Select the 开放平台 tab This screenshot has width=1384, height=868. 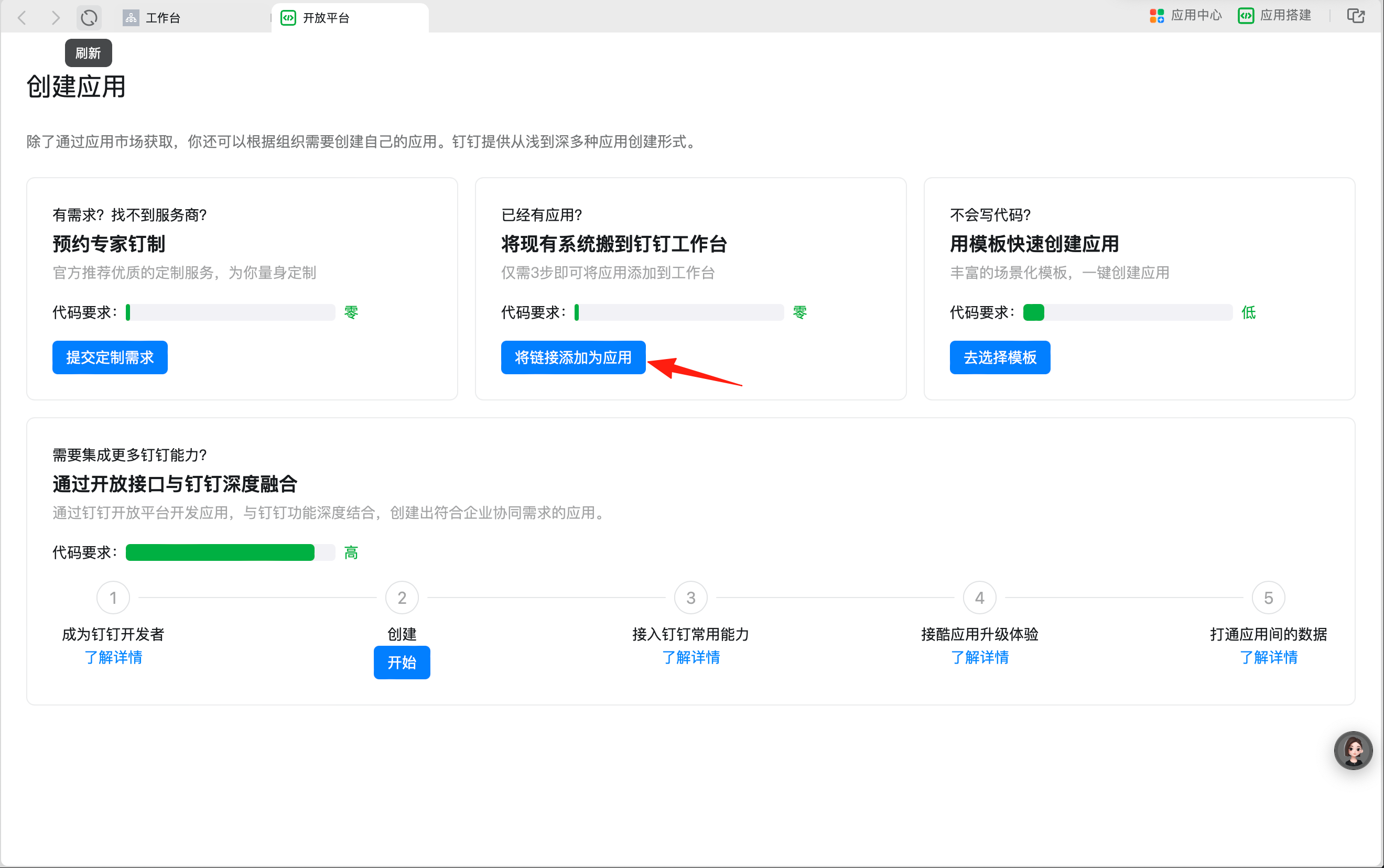coord(350,18)
